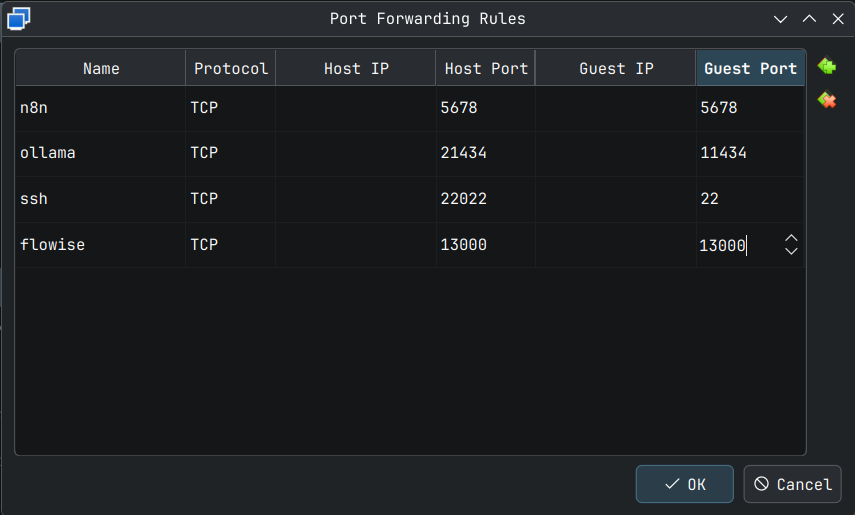Click the Host IP column header
The height and width of the screenshot is (515, 855).
355,68
